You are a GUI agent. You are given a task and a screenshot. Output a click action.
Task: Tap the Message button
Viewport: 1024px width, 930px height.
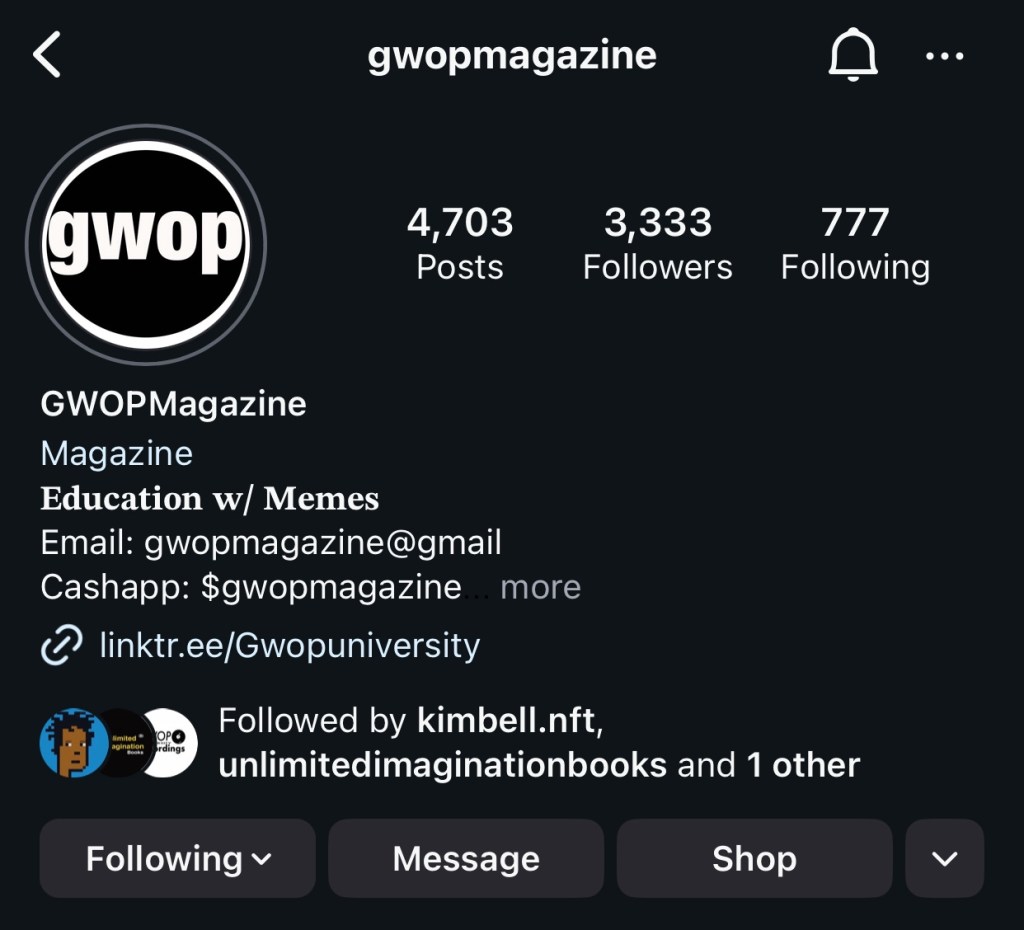click(466, 858)
